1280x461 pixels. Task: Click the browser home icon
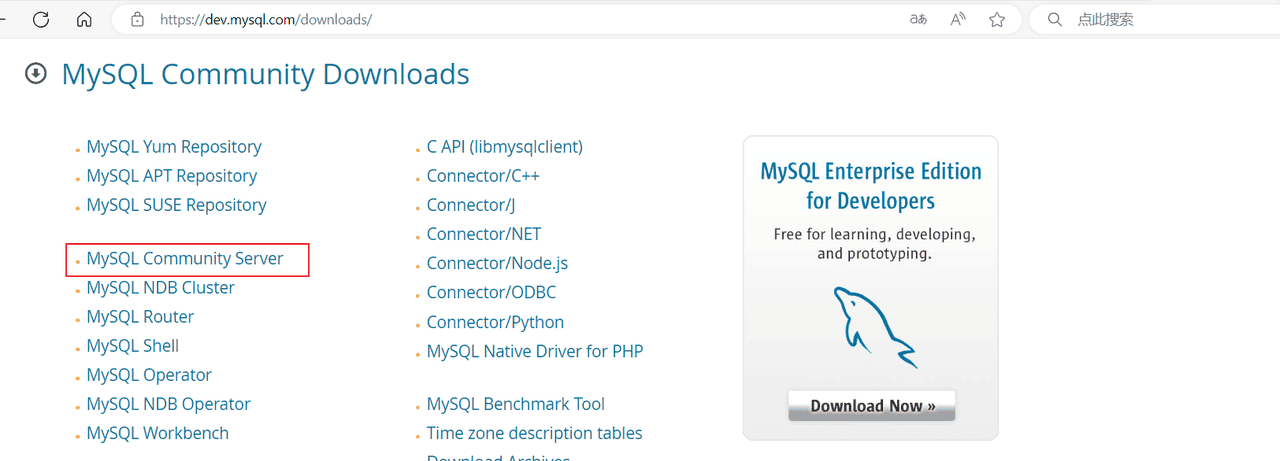click(85, 19)
